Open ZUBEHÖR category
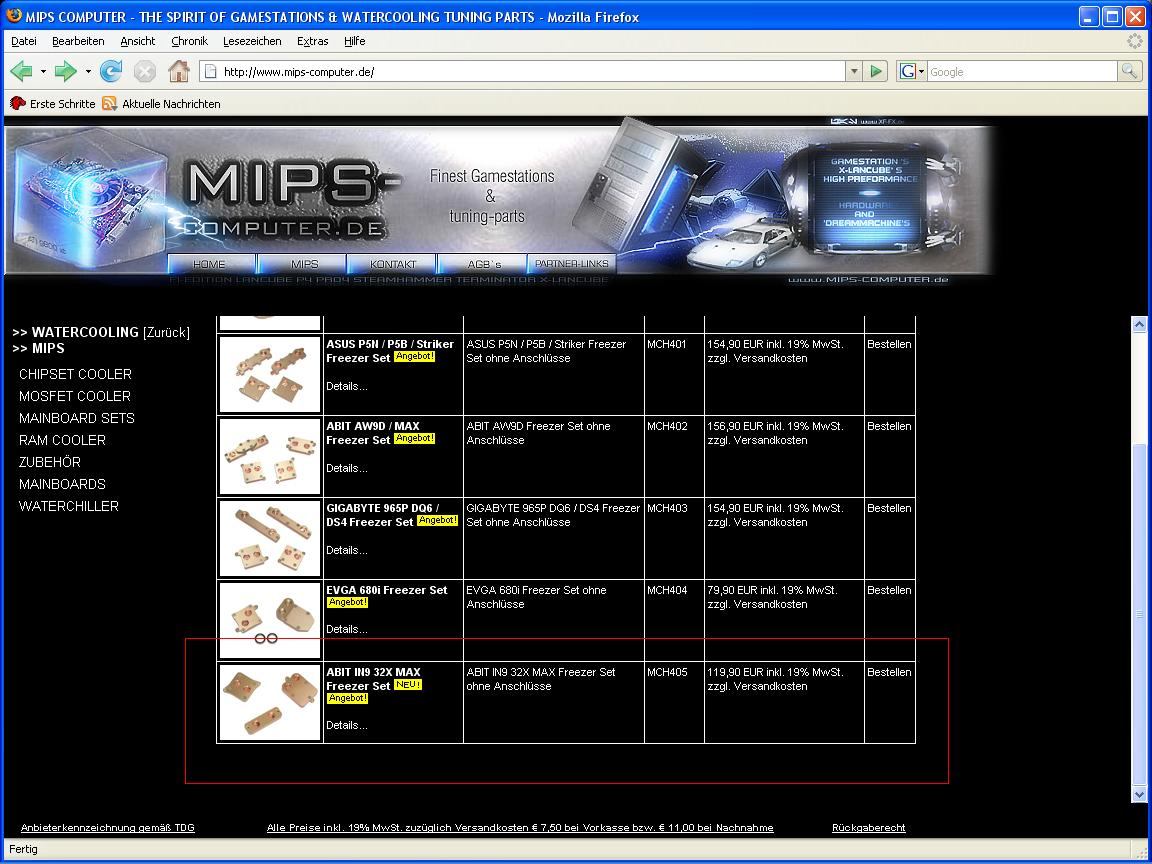 click(50, 462)
